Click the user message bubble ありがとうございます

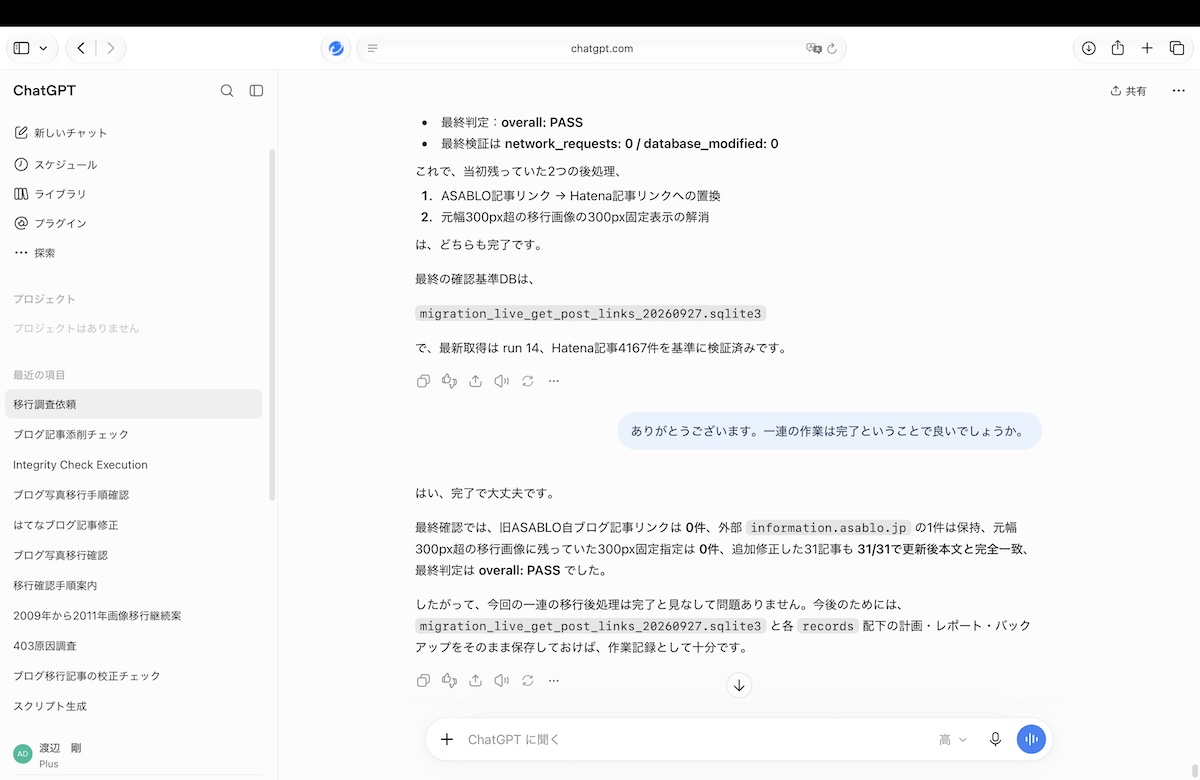coord(829,431)
